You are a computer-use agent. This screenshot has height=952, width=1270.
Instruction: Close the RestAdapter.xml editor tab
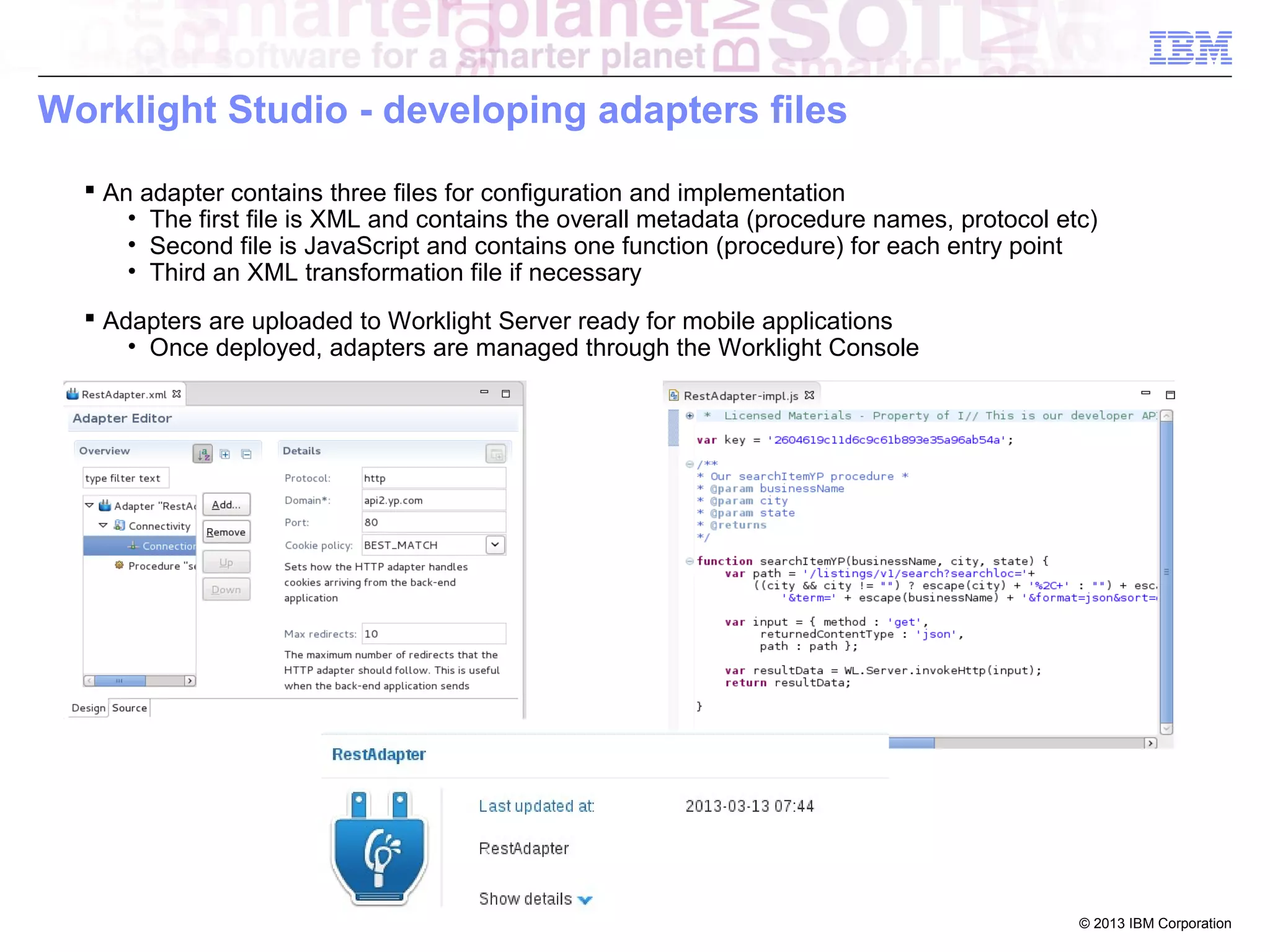(177, 394)
